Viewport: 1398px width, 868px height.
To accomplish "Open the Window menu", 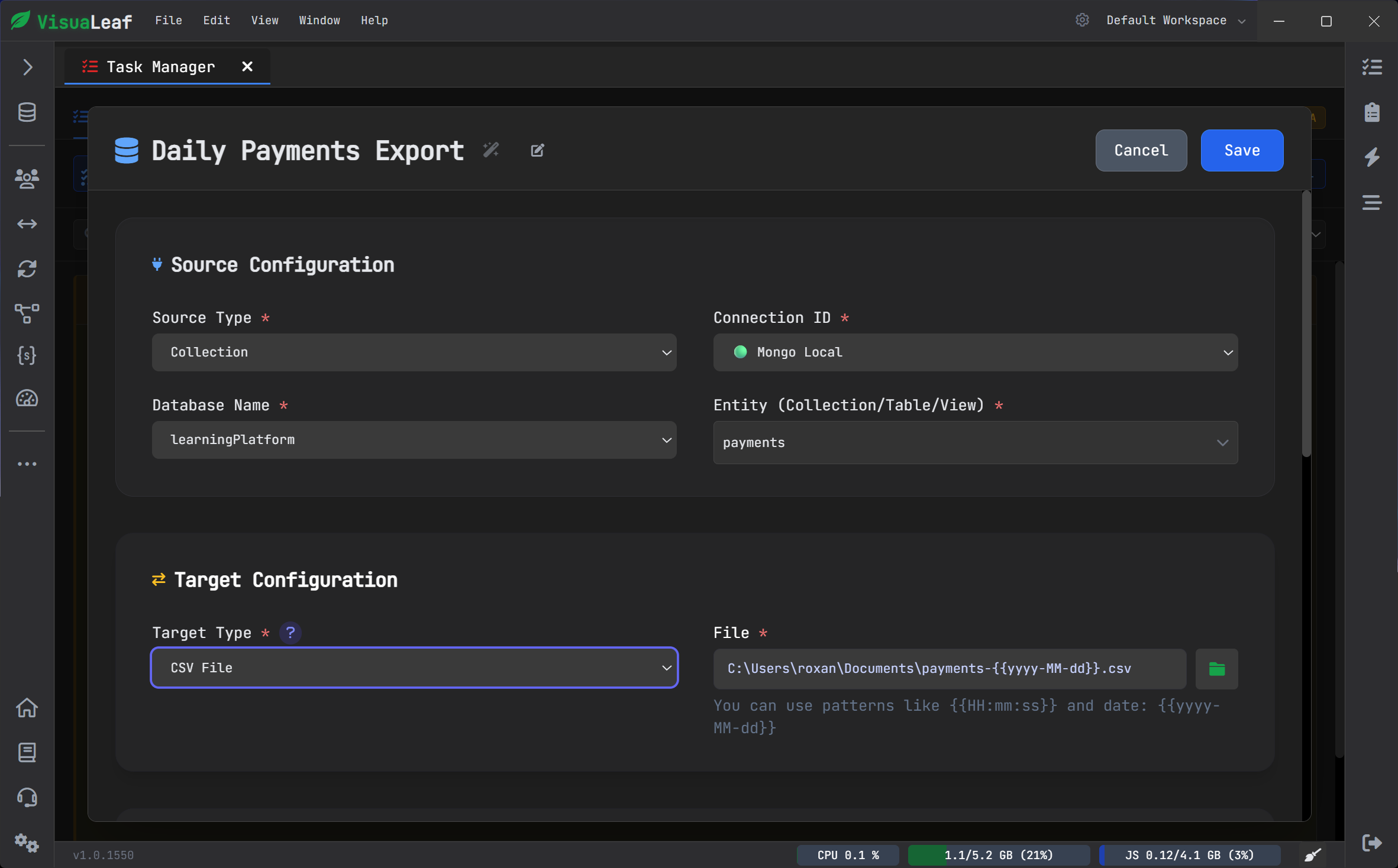I will (319, 20).
